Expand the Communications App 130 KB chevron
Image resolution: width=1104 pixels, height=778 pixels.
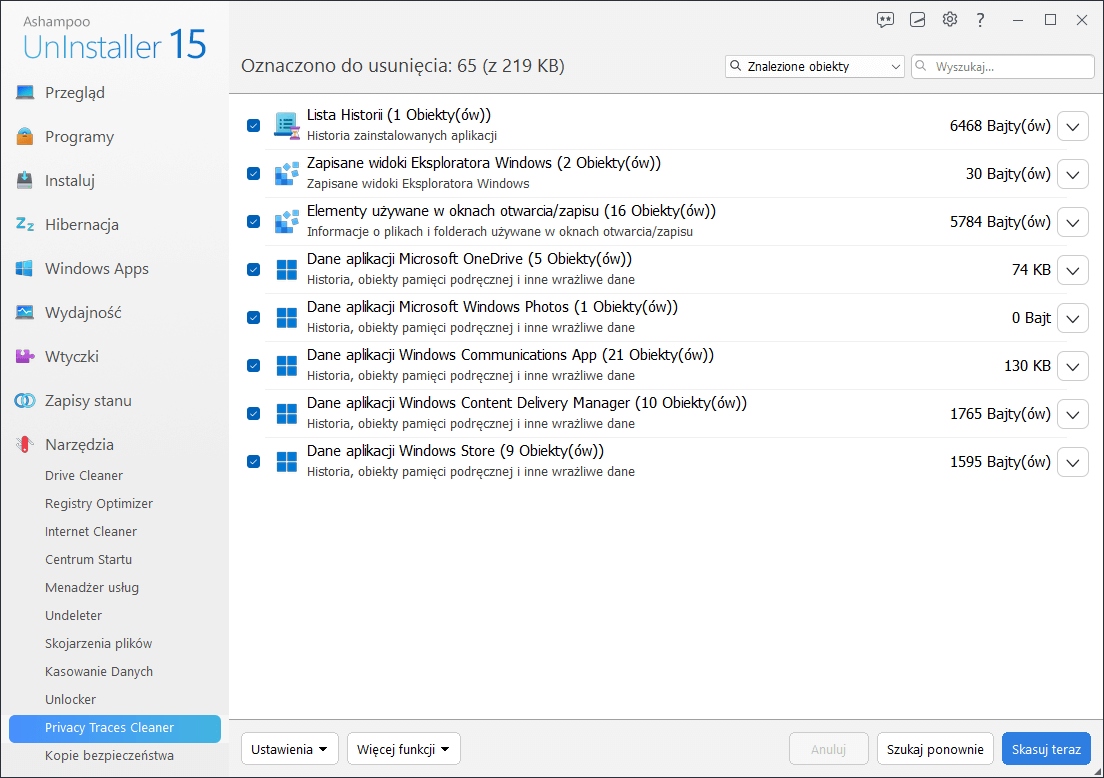point(1072,365)
